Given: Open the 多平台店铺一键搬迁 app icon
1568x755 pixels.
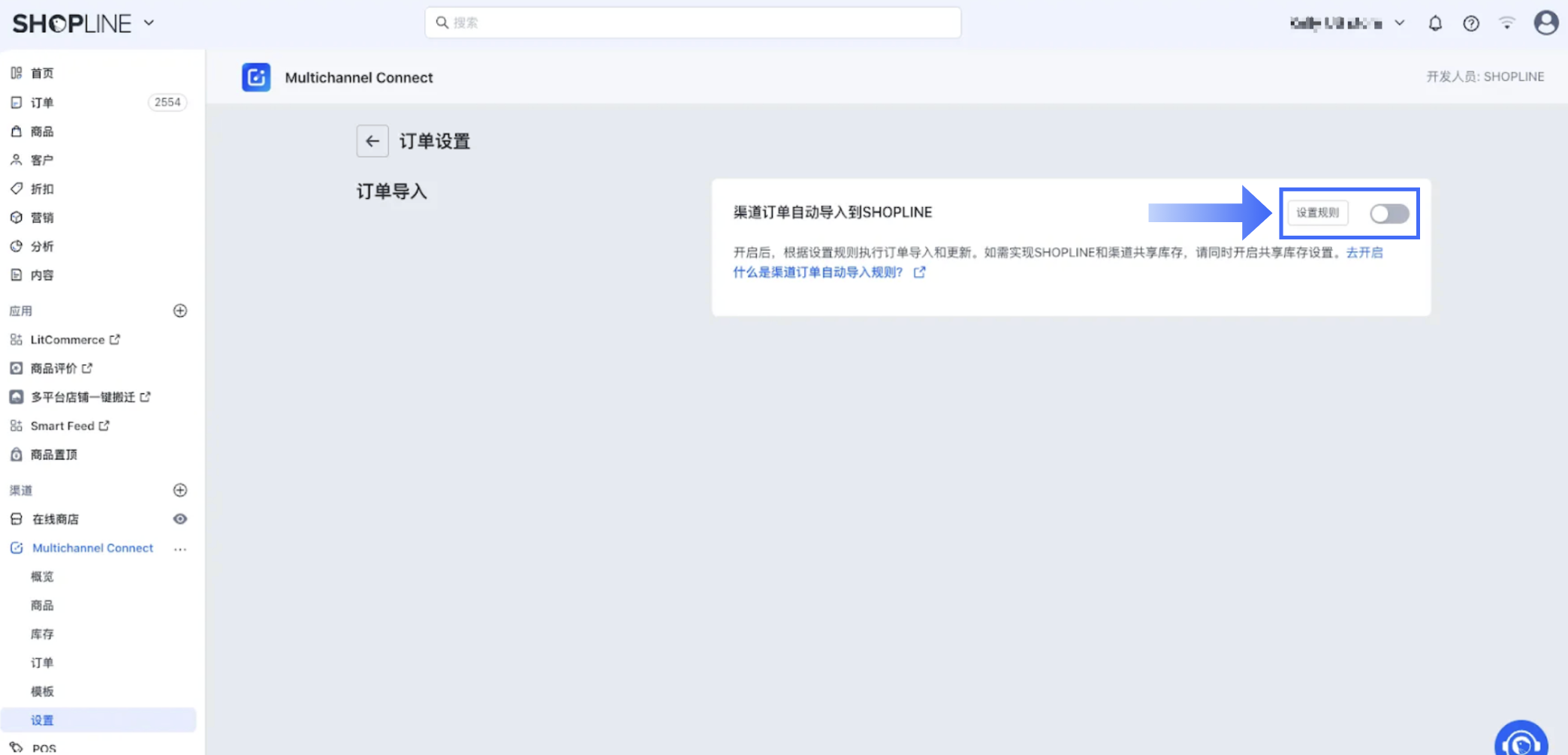Looking at the screenshot, I should [17, 396].
